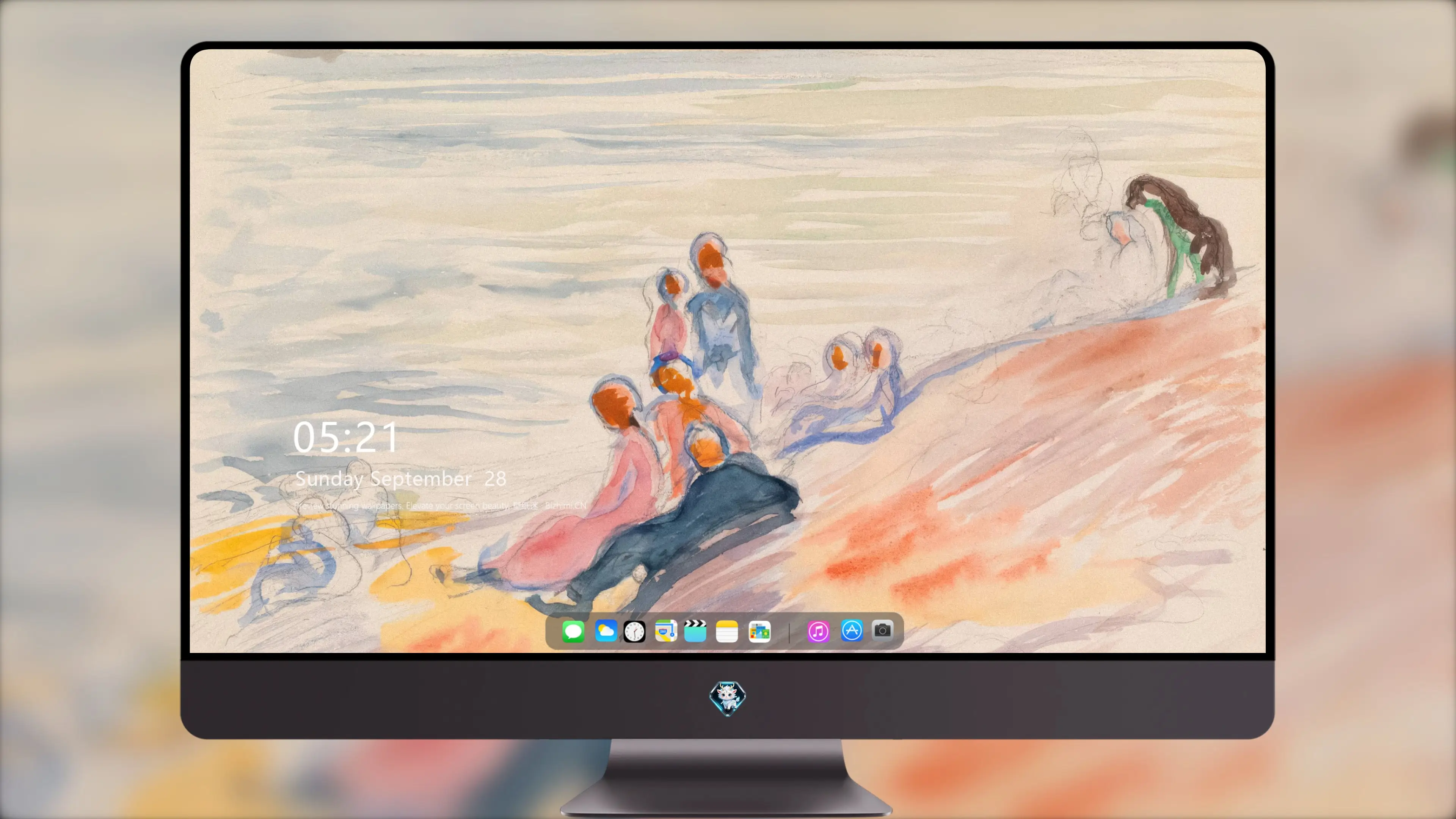Open the Camera app icon
The image size is (1456, 819).
click(882, 630)
